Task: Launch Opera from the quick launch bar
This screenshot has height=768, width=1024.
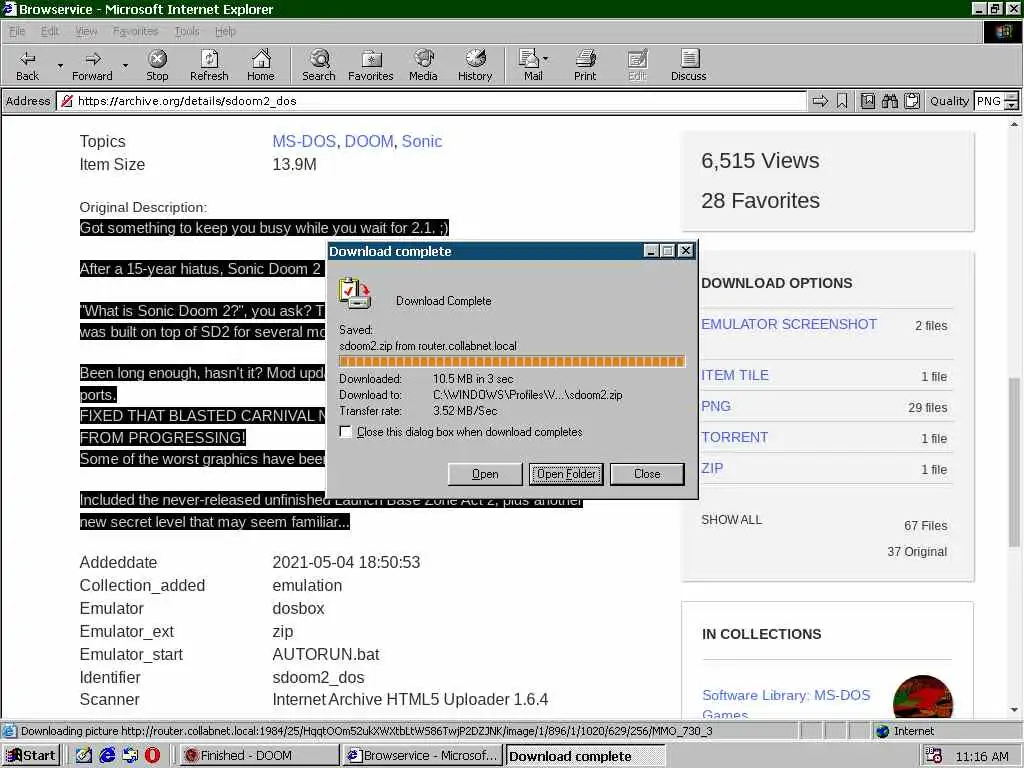Action: (152, 756)
